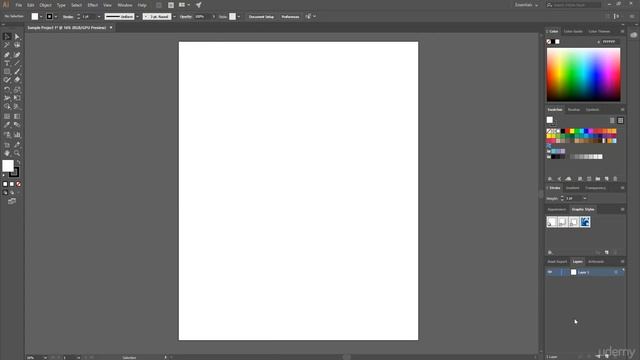Open the Layers panel options menu
The width and height of the screenshot is (640, 360).
[622, 262]
